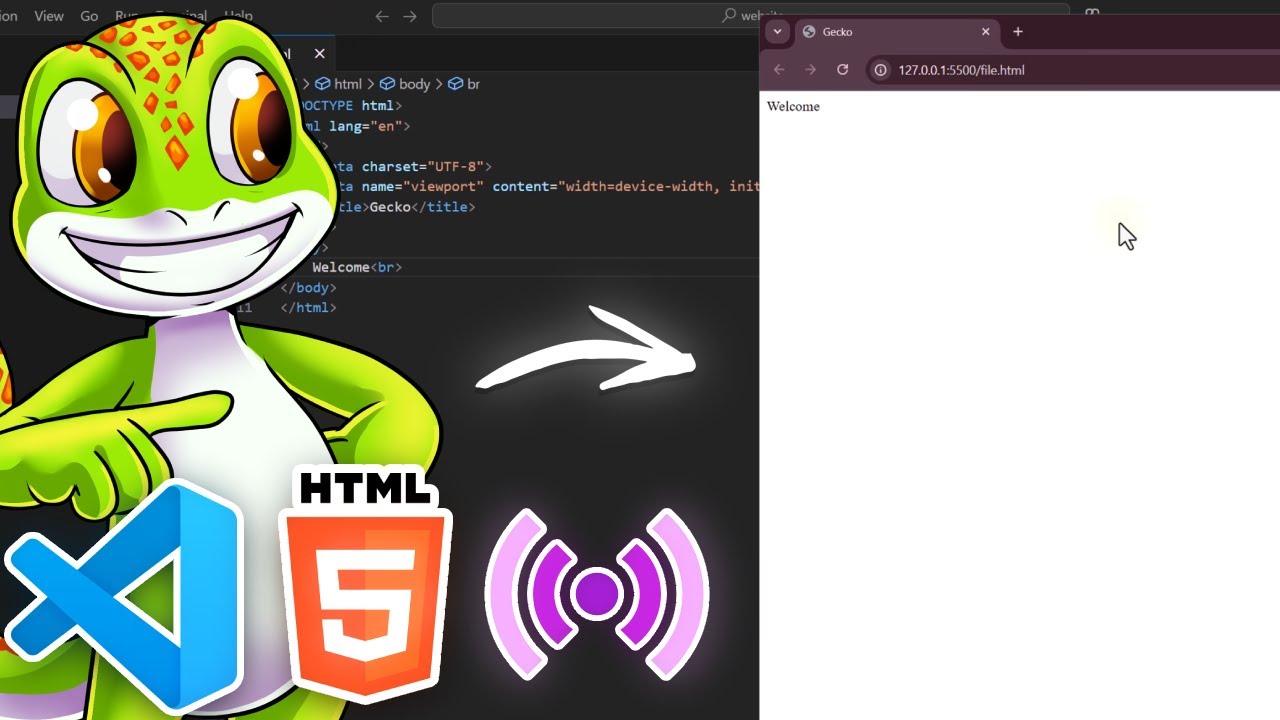The height and width of the screenshot is (720, 1280).
Task: Click the VS Code command search box
Action: [x=751, y=16]
